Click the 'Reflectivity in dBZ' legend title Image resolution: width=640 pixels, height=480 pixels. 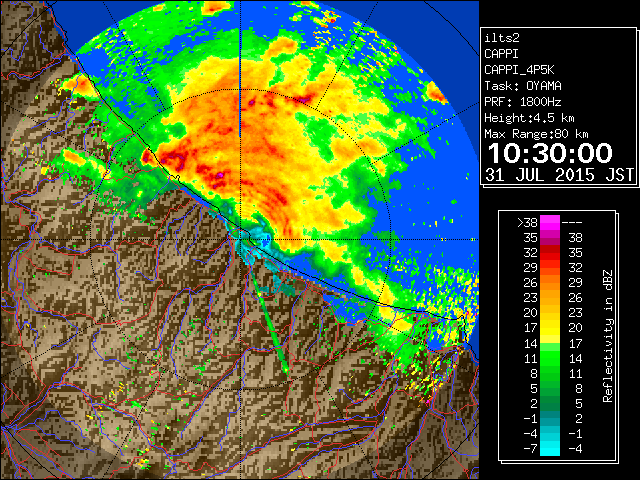(608, 336)
